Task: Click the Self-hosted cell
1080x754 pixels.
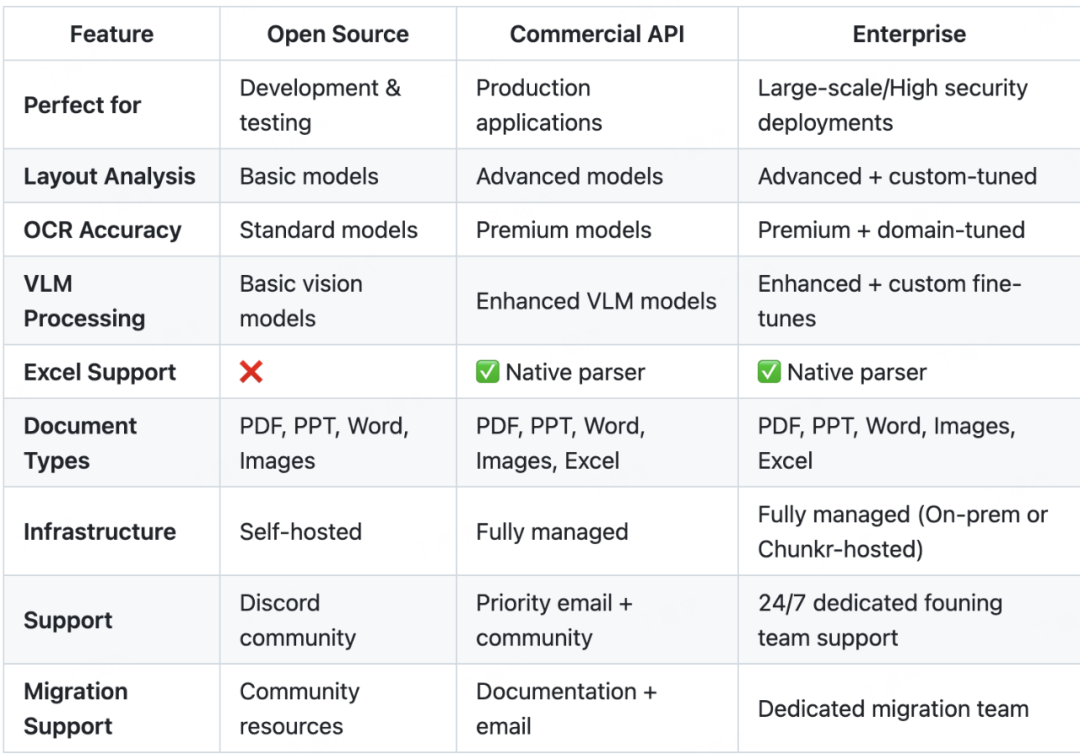Action: click(x=300, y=531)
